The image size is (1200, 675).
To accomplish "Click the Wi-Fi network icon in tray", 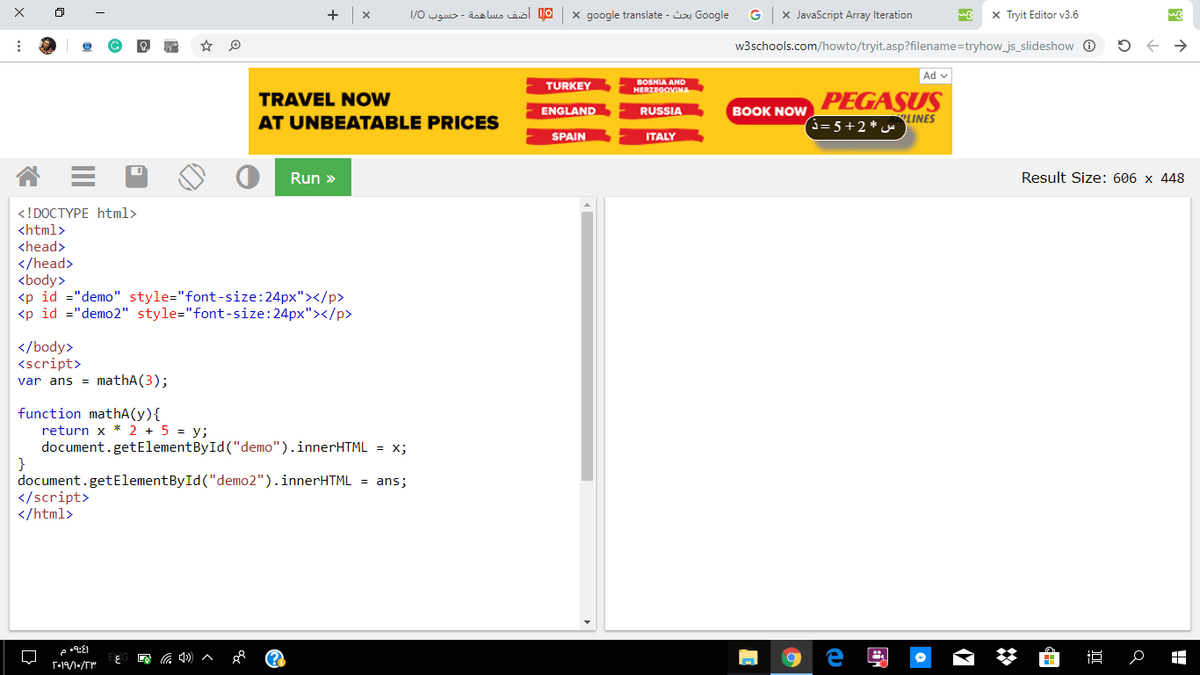I will 165,658.
